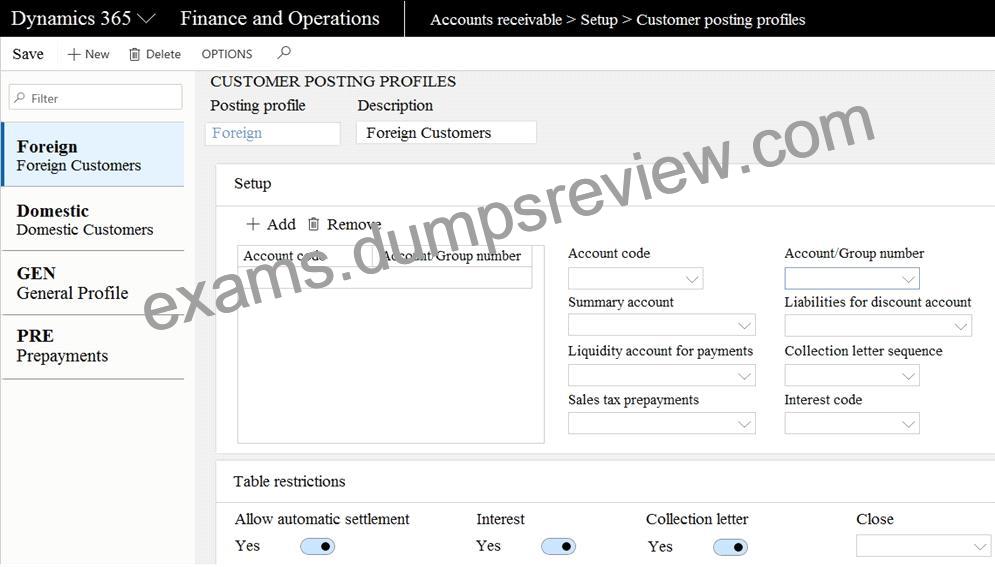Toggle the Collection letter switch
The height and width of the screenshot is (567, 995).
(x=730, y=547)
